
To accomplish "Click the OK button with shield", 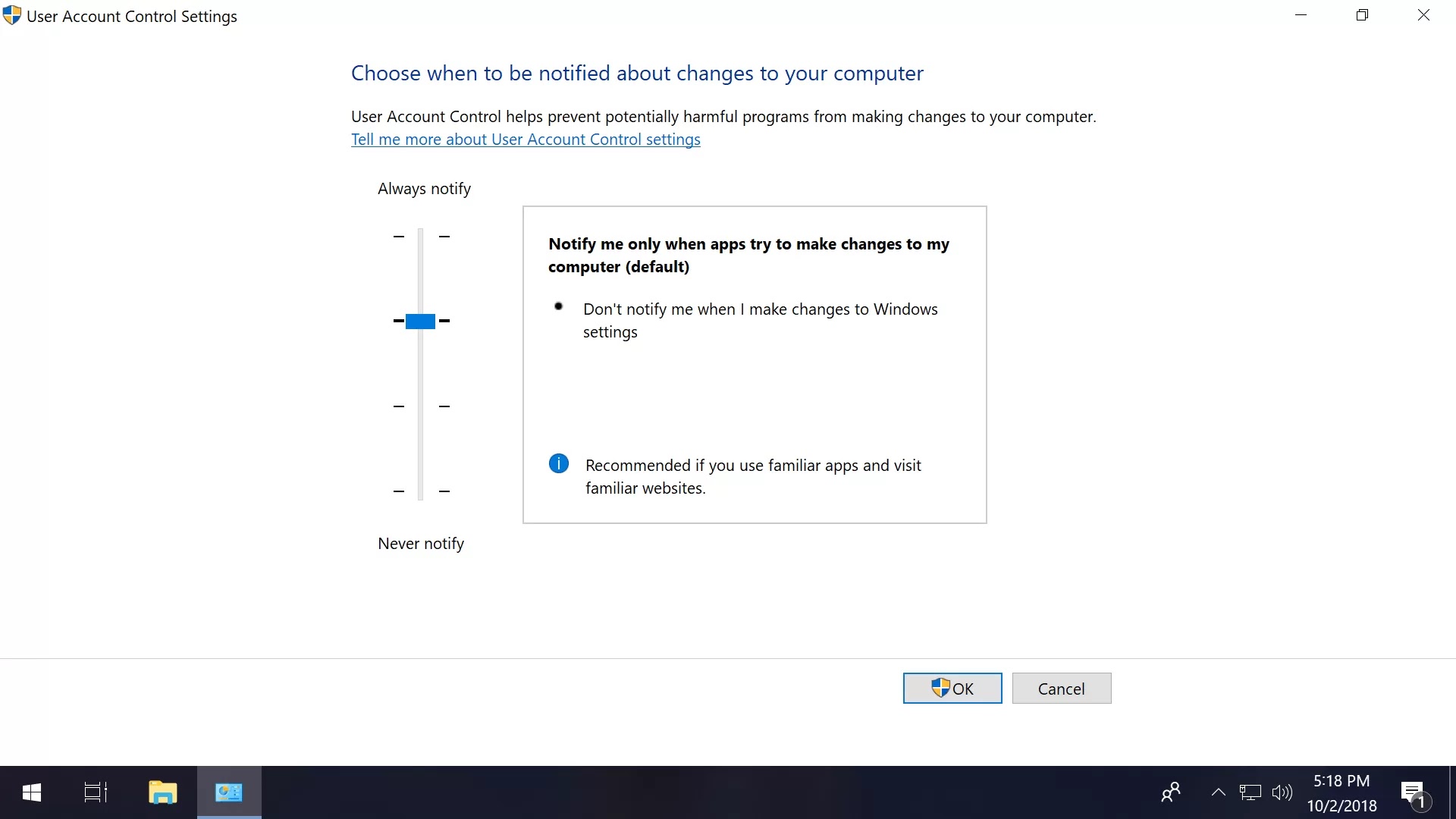I will [x=952, y=688].
